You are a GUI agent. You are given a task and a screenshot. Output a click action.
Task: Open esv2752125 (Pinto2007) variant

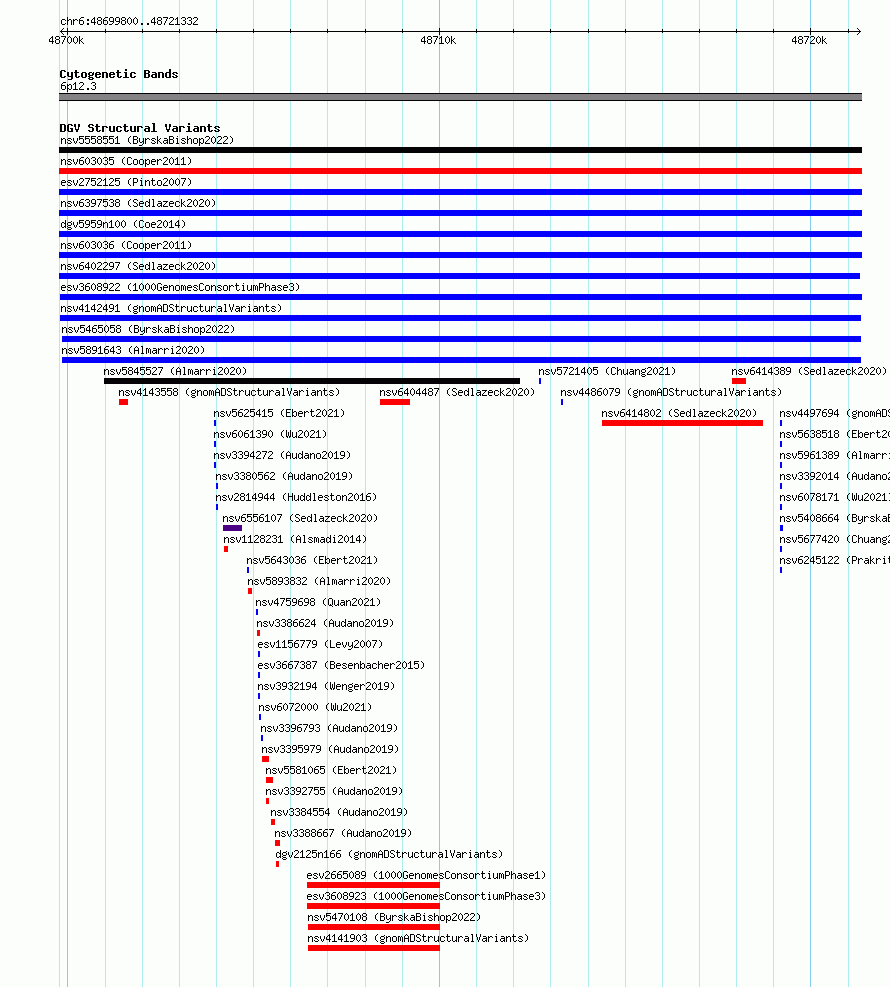point(126,182)
